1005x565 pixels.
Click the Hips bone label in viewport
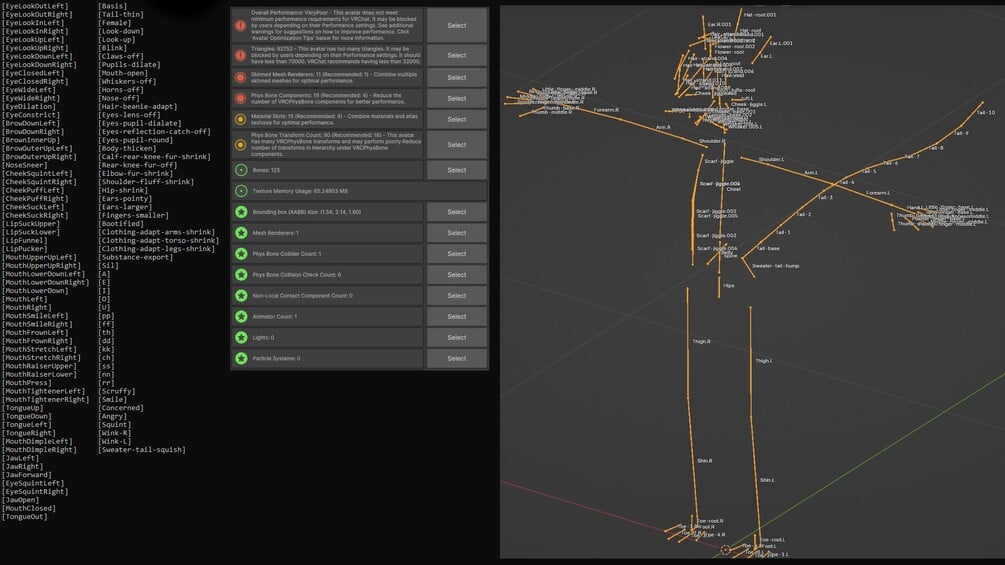729,286
